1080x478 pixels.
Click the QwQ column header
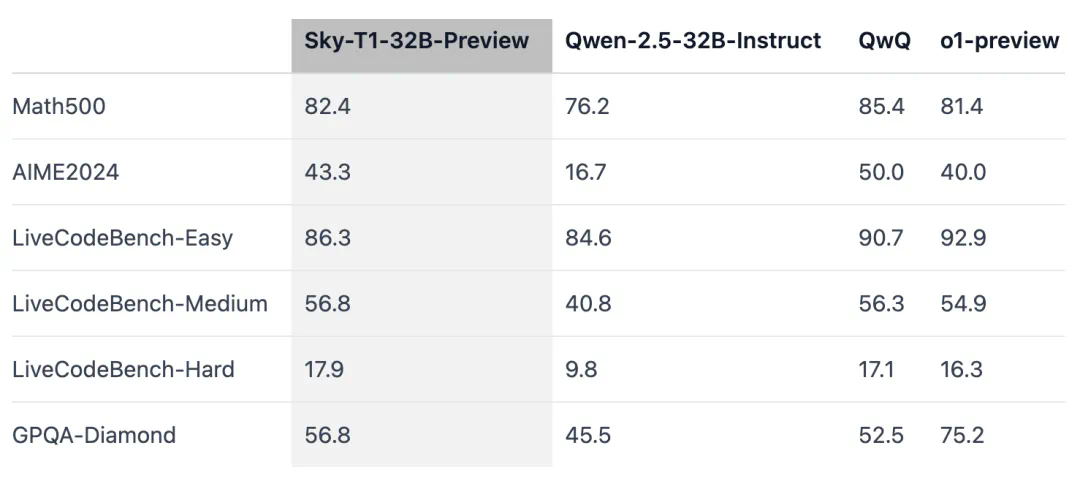(x=884, y=41)
